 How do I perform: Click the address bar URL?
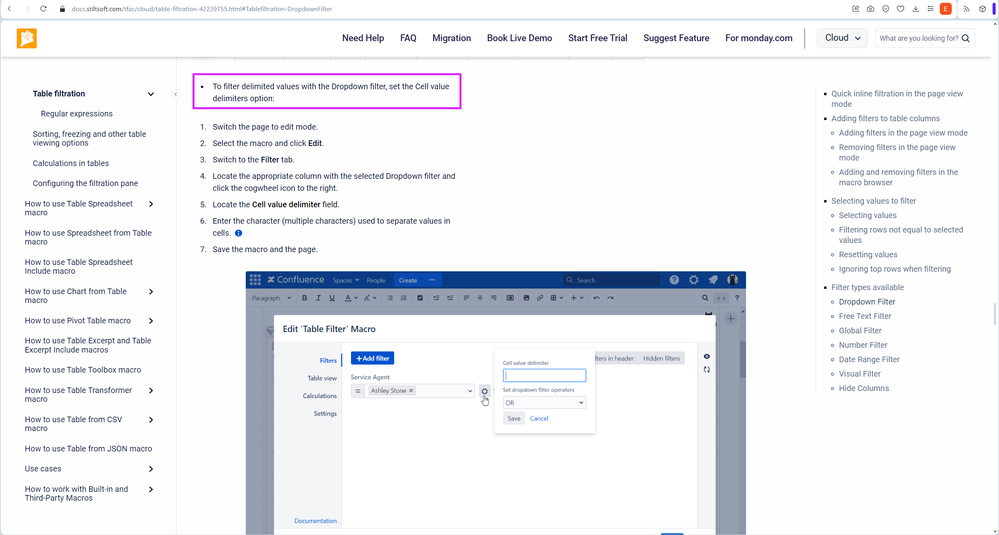click(201, 9)
